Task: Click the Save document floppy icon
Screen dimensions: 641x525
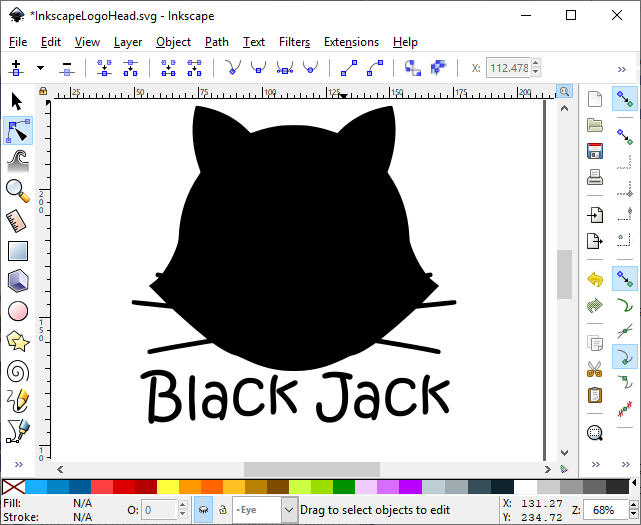Action: point(595,151)
